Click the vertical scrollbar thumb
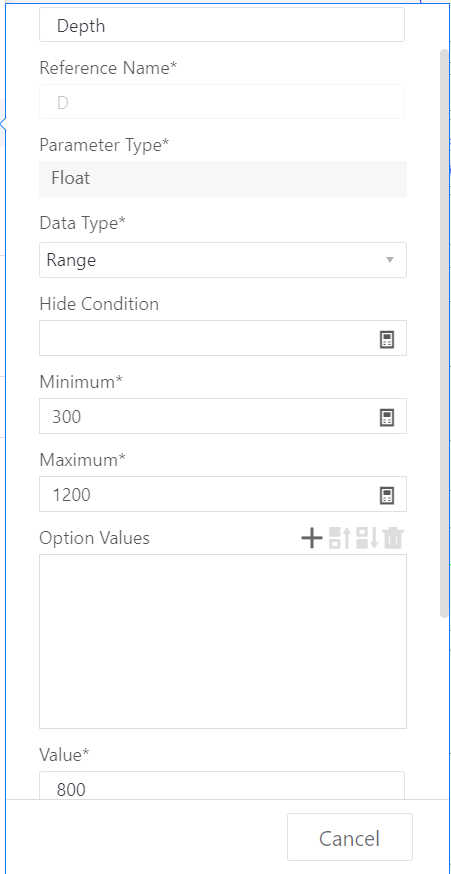451x874 pixels. click(444, 333)
